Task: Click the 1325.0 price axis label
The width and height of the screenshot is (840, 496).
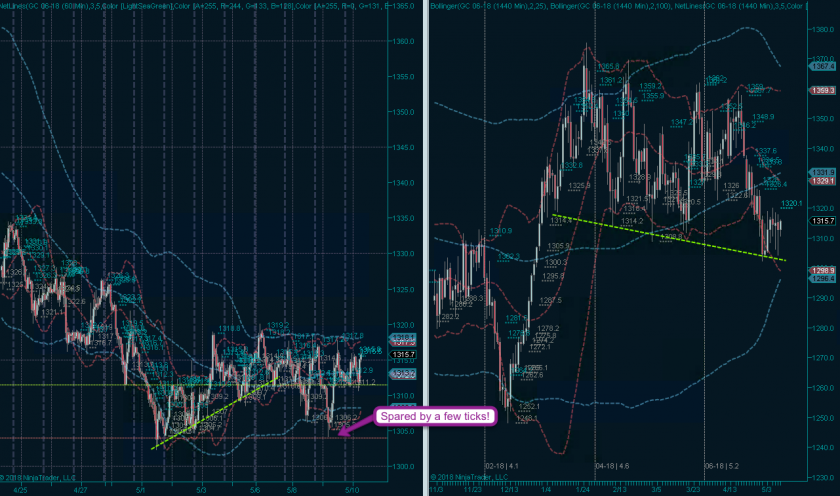Action: point(403,289)
